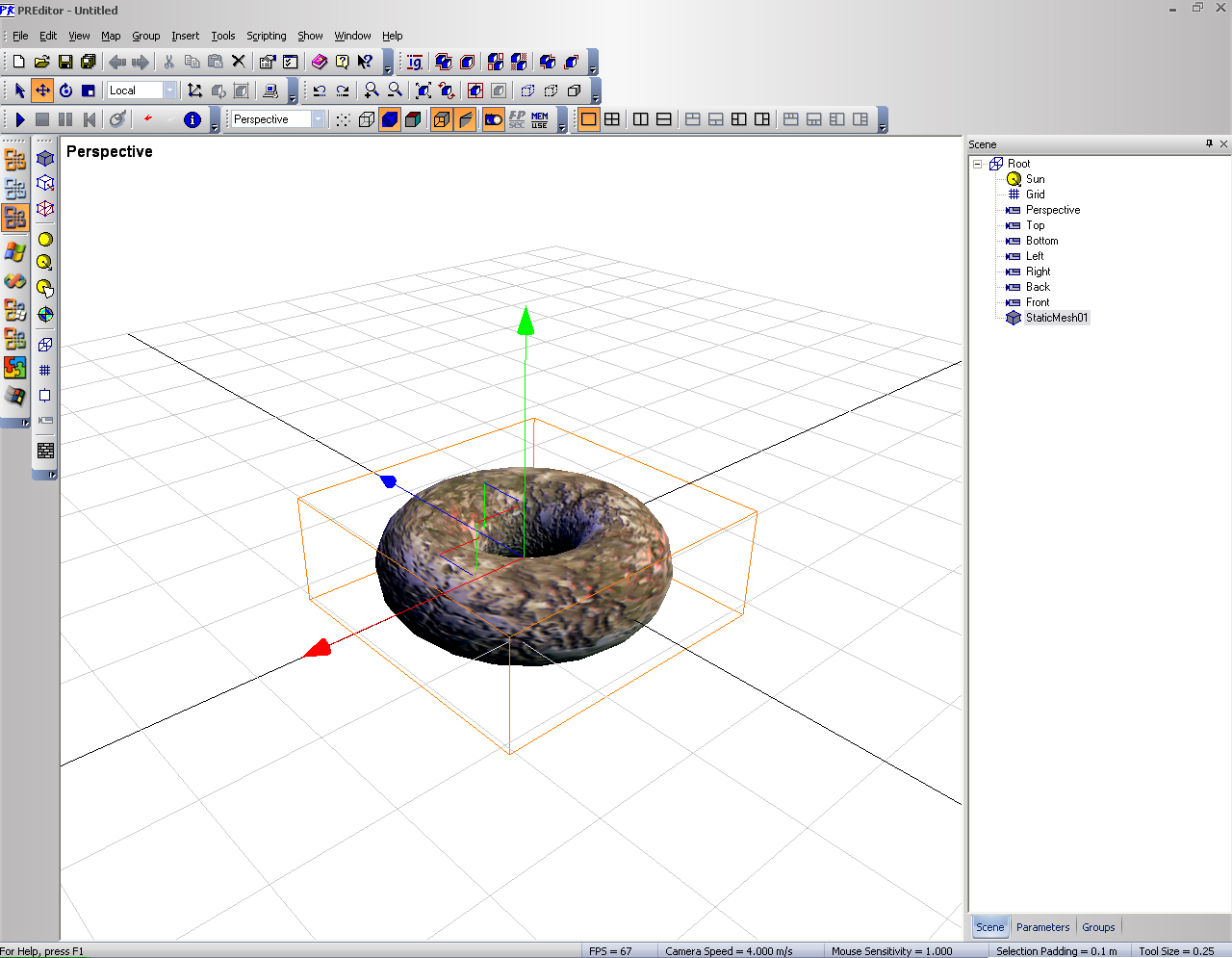Select the Grid node in scene tree
Image resolution: width=1232 pixels, height=958 pixels.
point(1035,194)
